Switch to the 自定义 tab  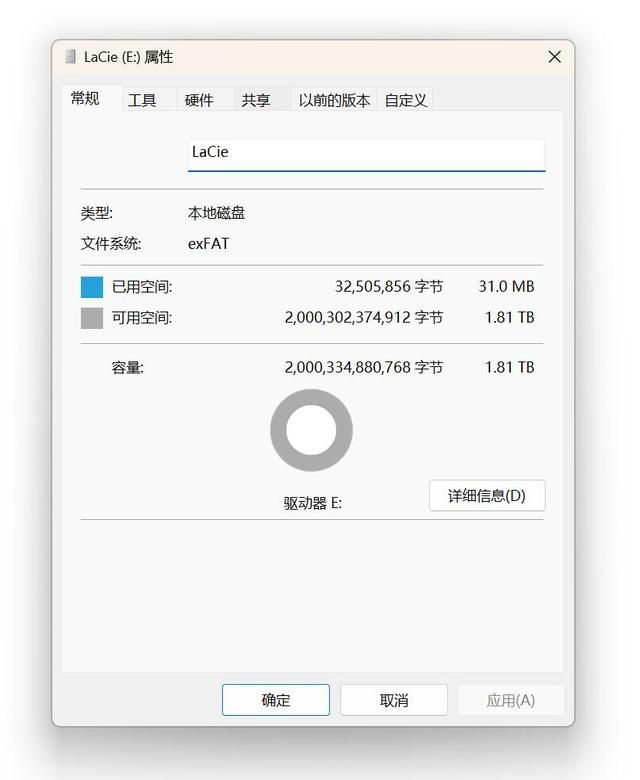pos(406,100)
